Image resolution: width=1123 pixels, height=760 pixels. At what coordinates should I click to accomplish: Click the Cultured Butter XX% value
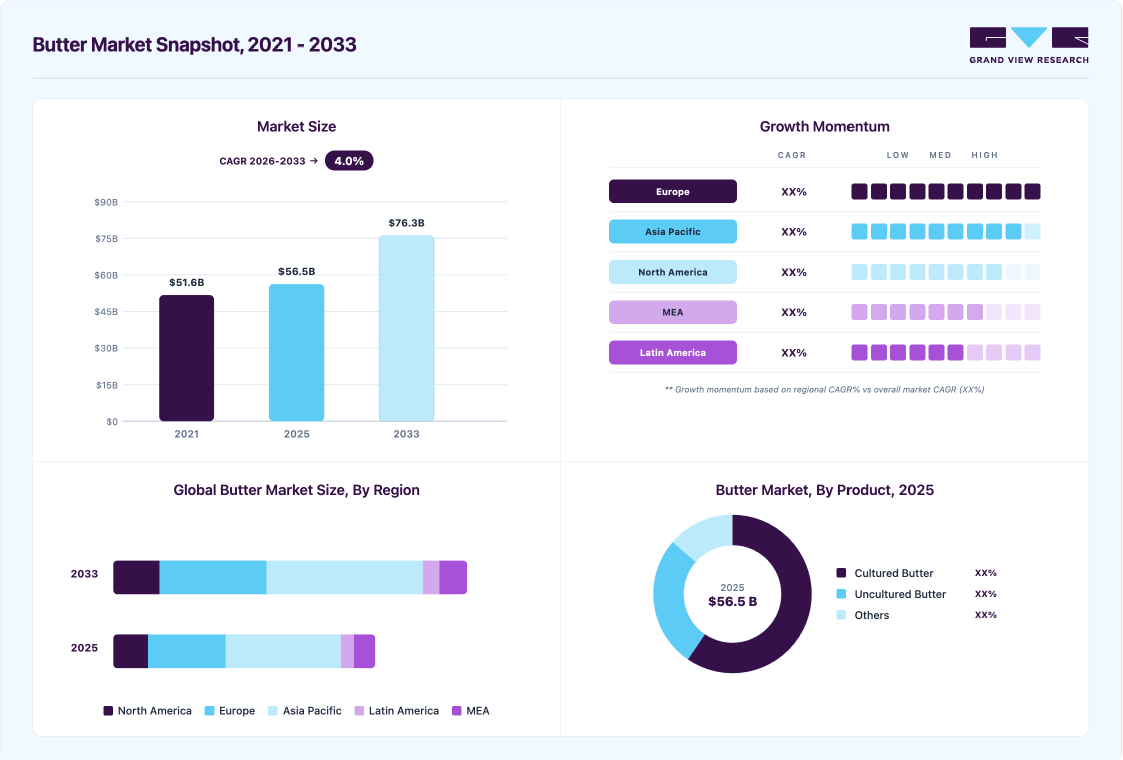985,573
